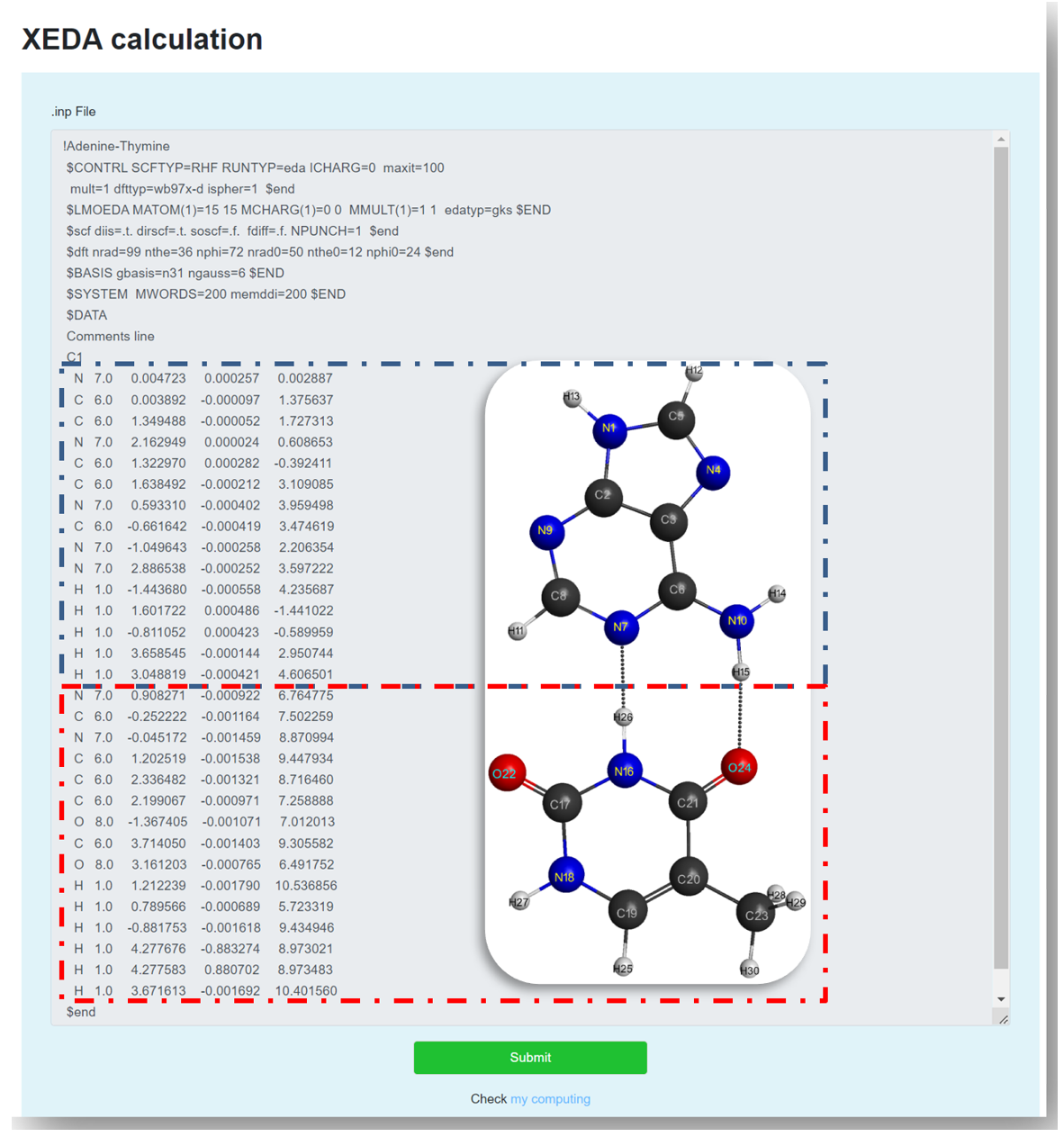
Task: Click the blue N4 nitrogen atom
Action: click(713, 471)
